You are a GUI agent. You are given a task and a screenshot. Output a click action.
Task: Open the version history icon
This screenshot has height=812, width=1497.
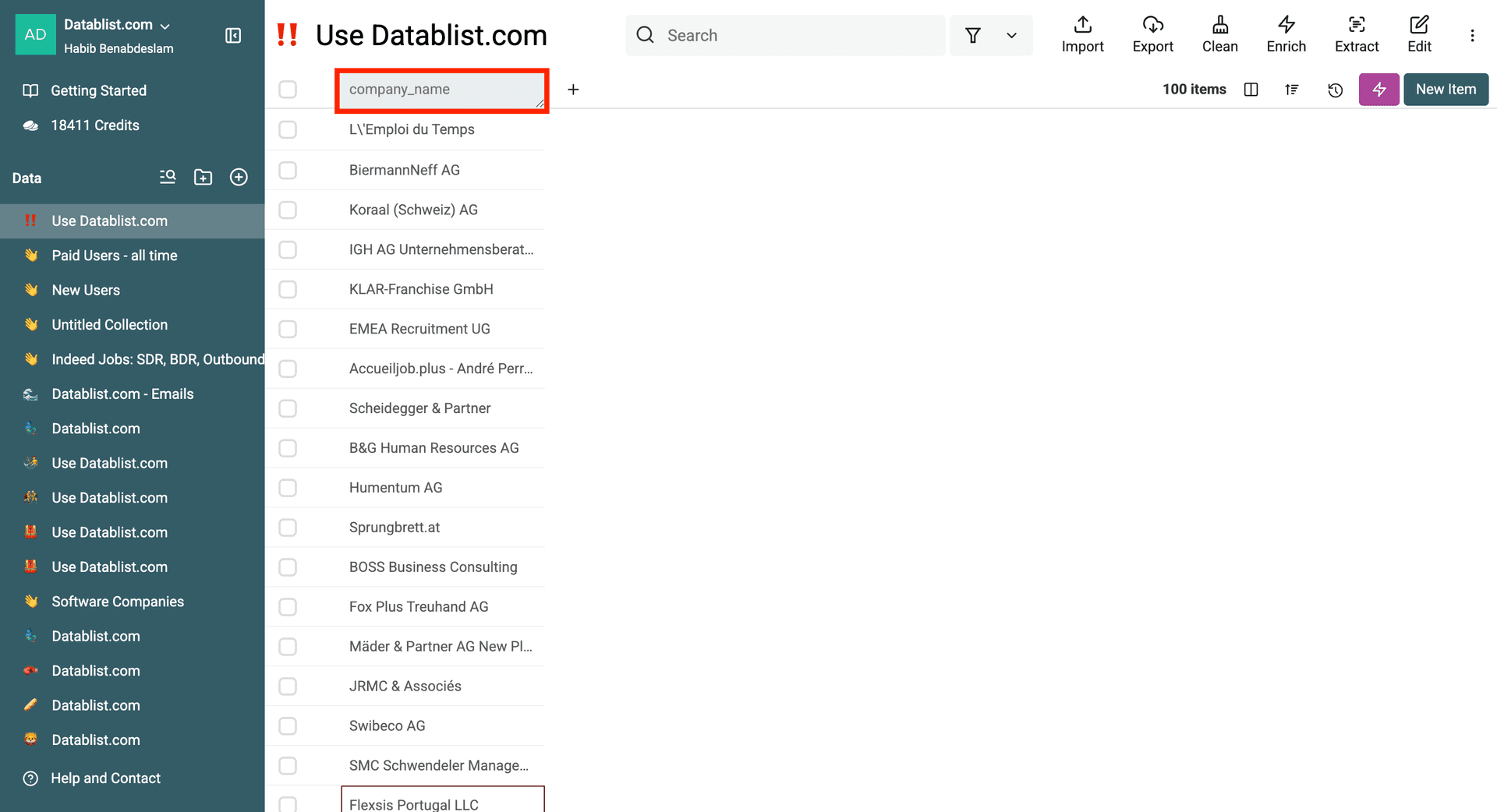(1335, 90)
